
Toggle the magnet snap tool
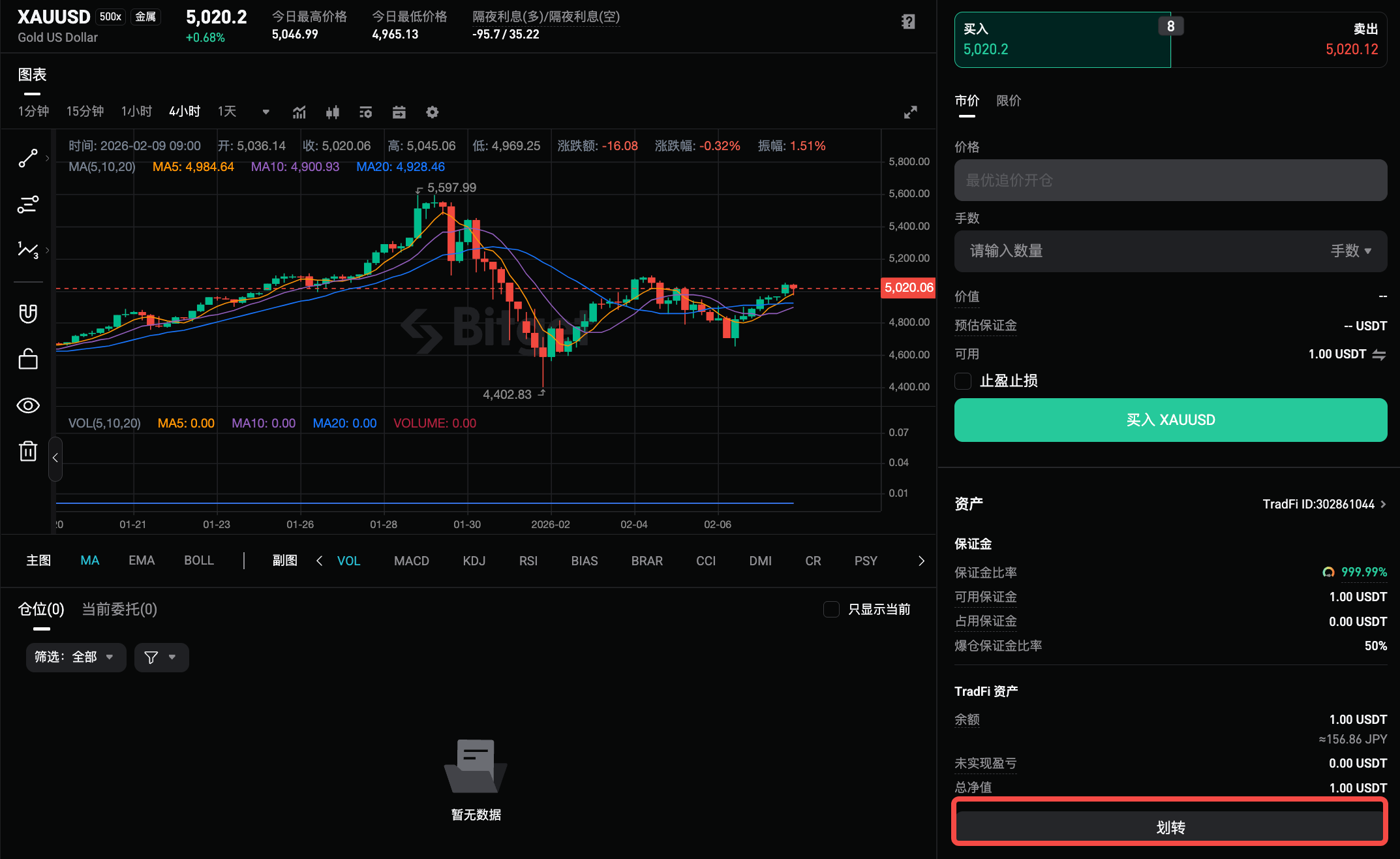(x=28, y=313)
